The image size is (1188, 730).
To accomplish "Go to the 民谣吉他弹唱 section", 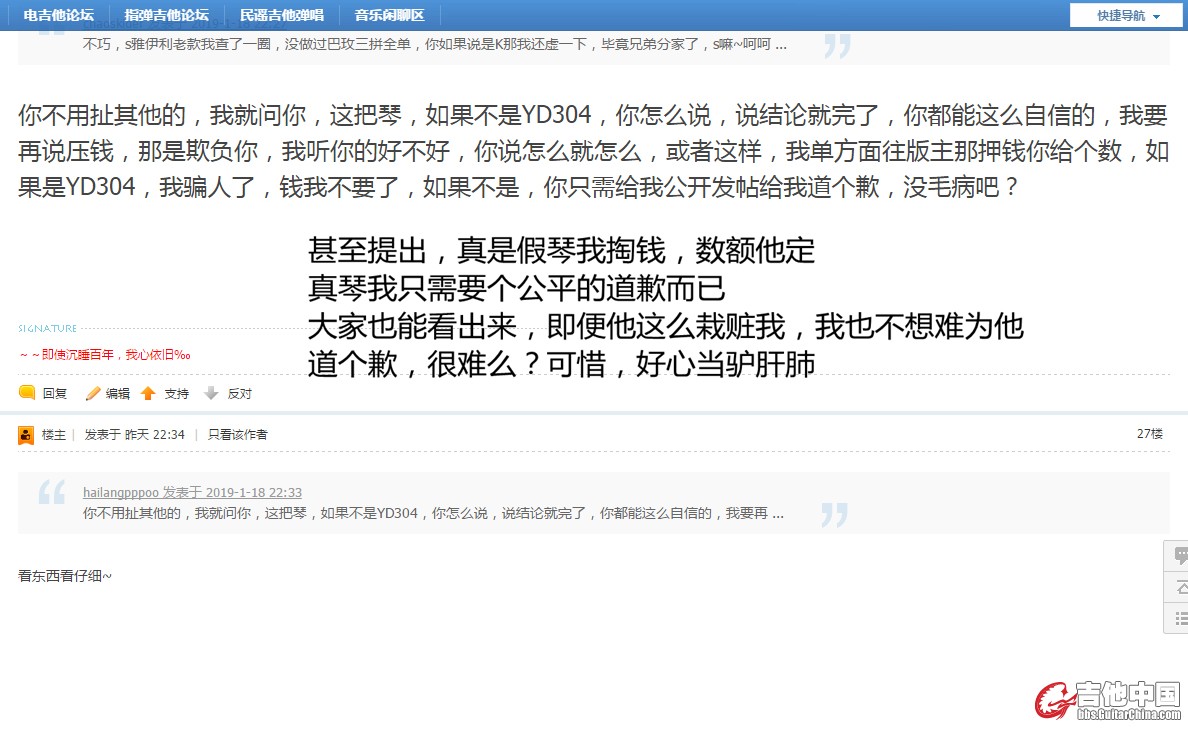I will pos(282,15).
